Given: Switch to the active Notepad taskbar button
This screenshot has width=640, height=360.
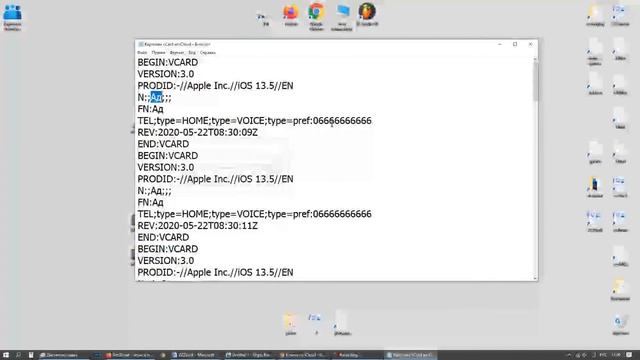Looking at the screenshot, I should pyautogui.click(x=410, y=355).
